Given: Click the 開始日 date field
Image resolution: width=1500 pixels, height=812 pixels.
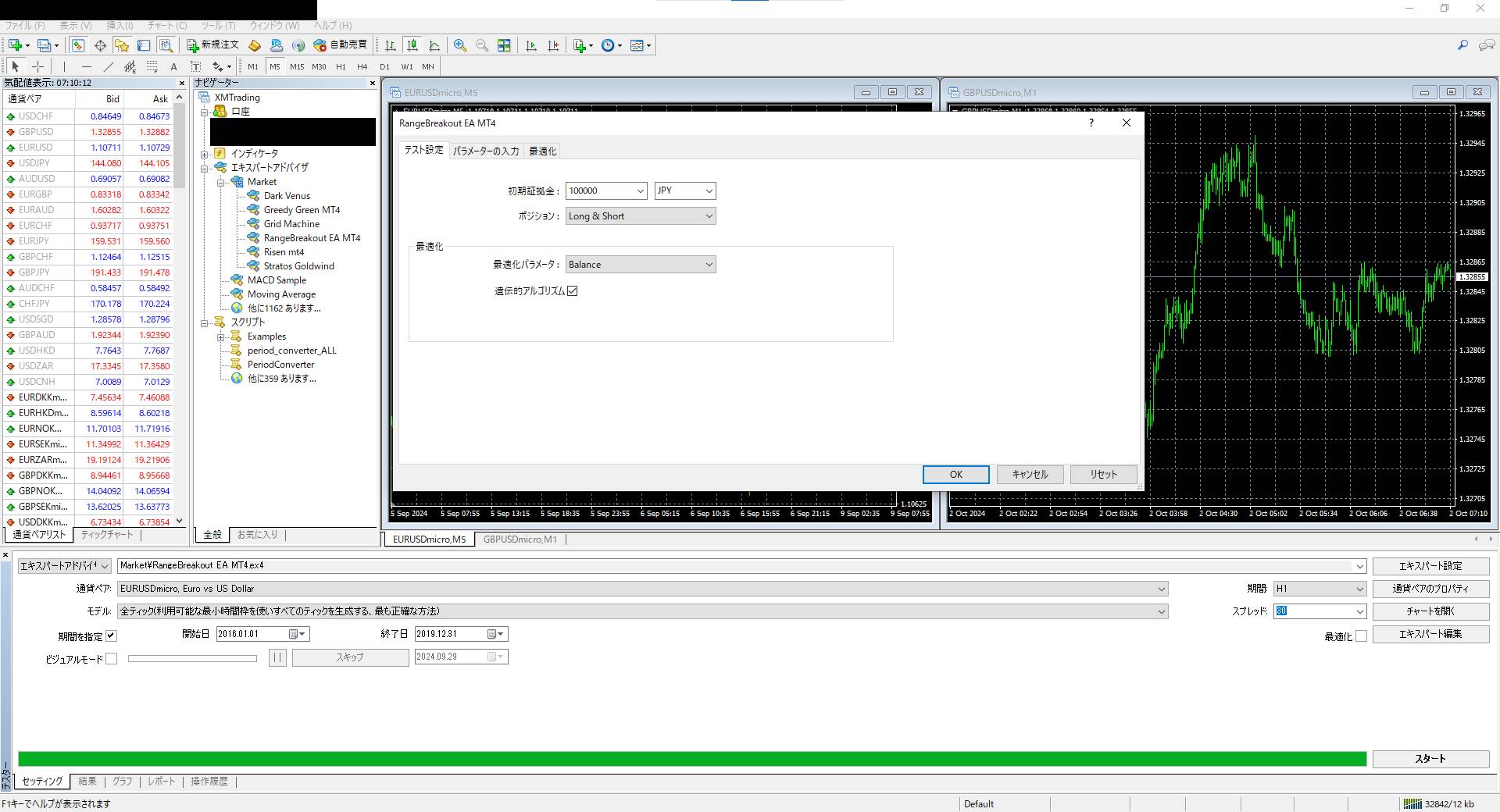Looking at the screenshot, I should (262, 634).
